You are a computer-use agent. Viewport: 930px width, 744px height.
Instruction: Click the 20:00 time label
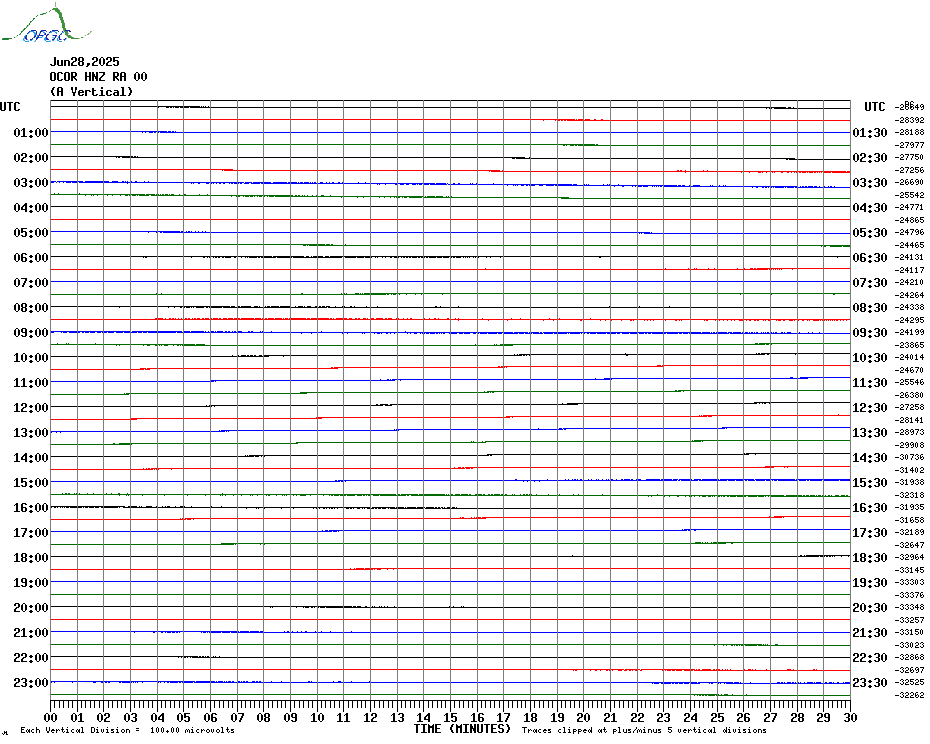coord(31,608)
